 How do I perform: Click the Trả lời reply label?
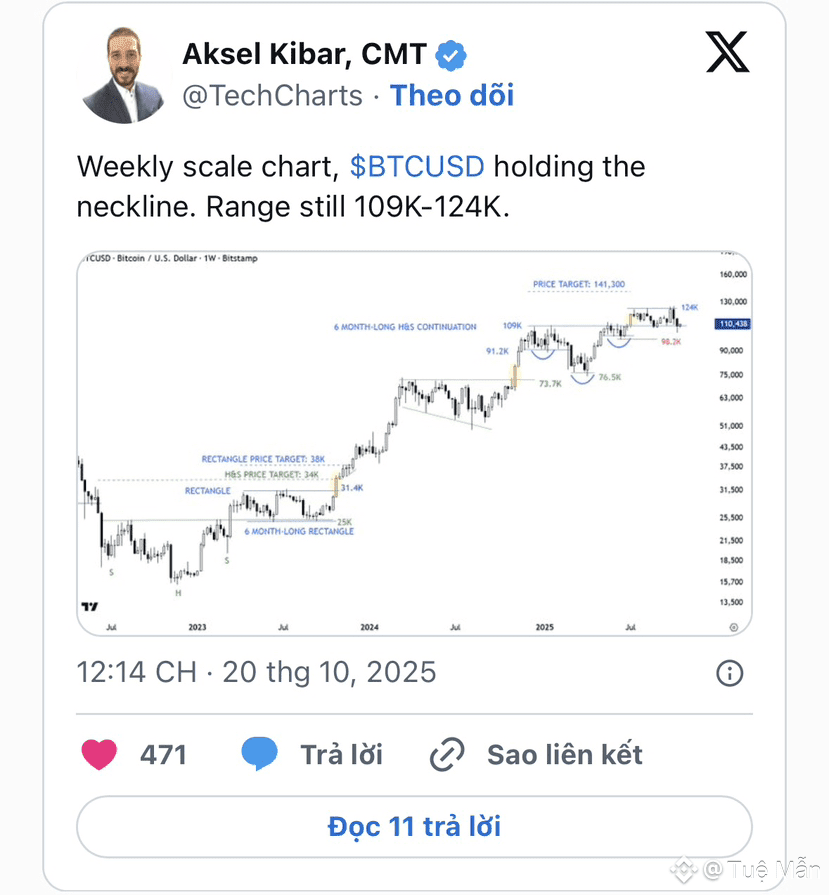click(x=341, y=754)
